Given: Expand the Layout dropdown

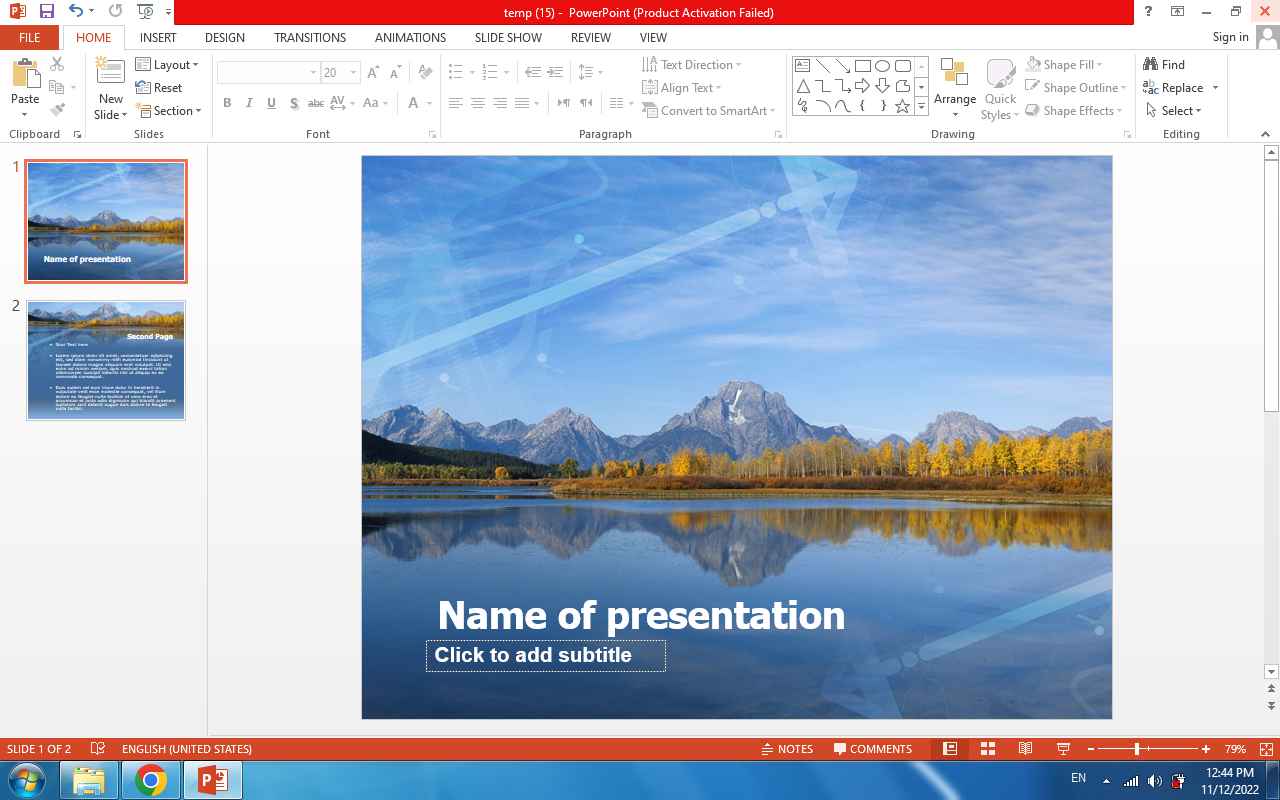Looking at the screenshot, I should (168, 65).
